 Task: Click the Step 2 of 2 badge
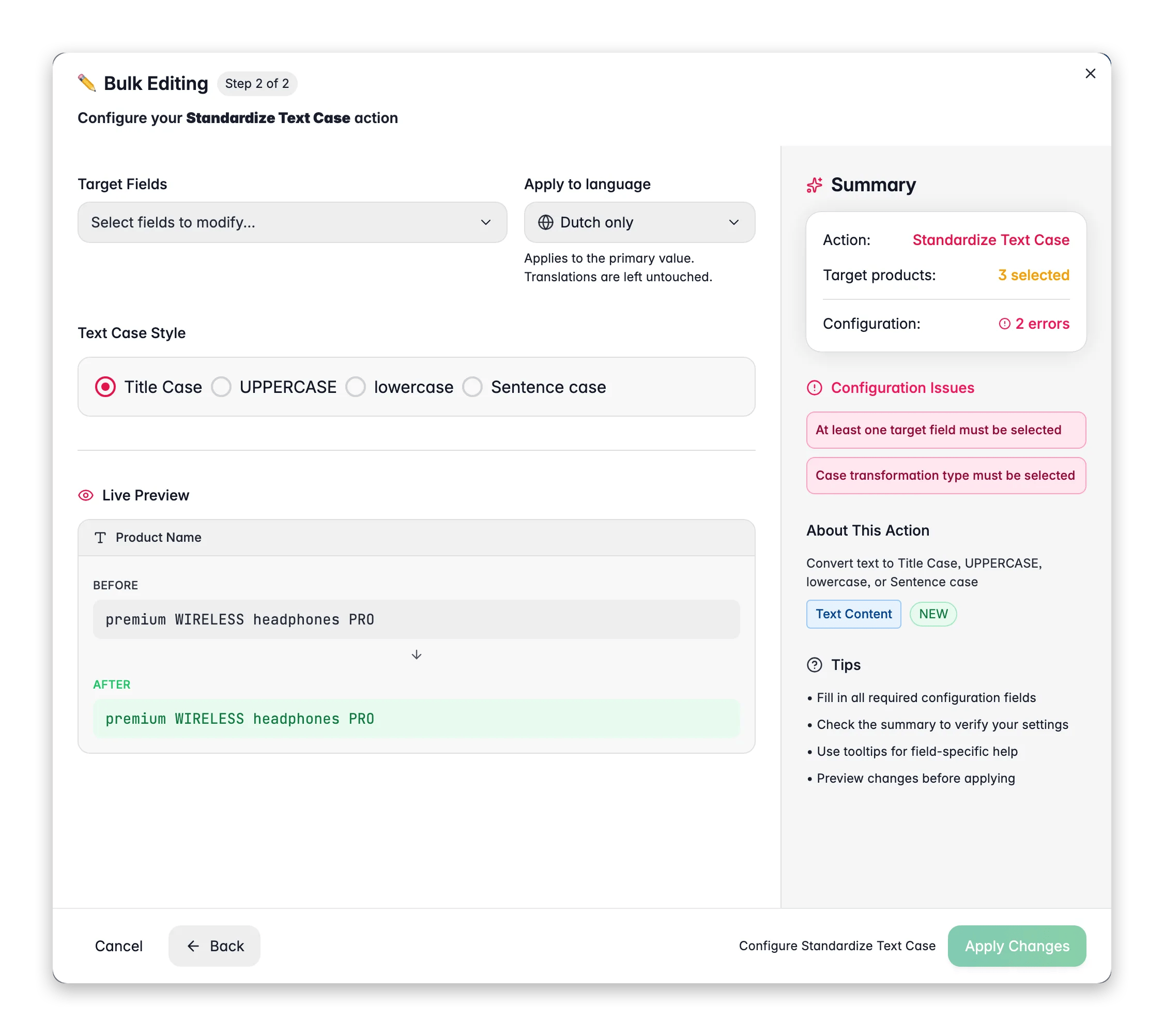click(257, 83)
